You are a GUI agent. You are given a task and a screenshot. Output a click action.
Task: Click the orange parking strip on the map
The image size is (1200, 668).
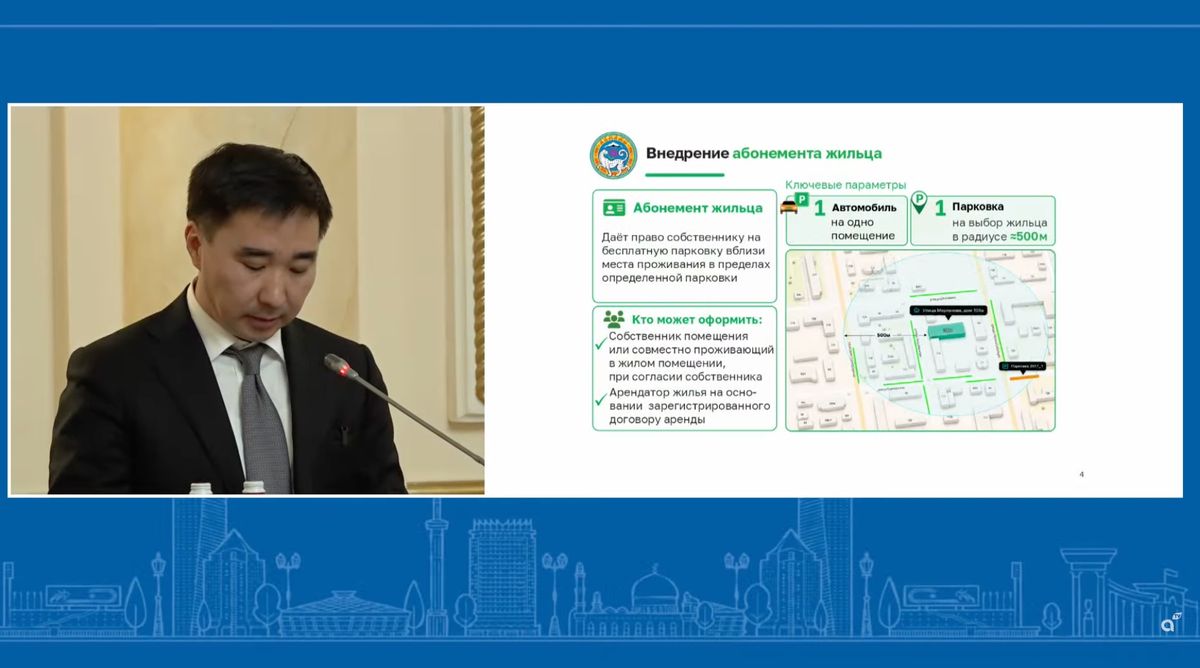click(1022, 379)
